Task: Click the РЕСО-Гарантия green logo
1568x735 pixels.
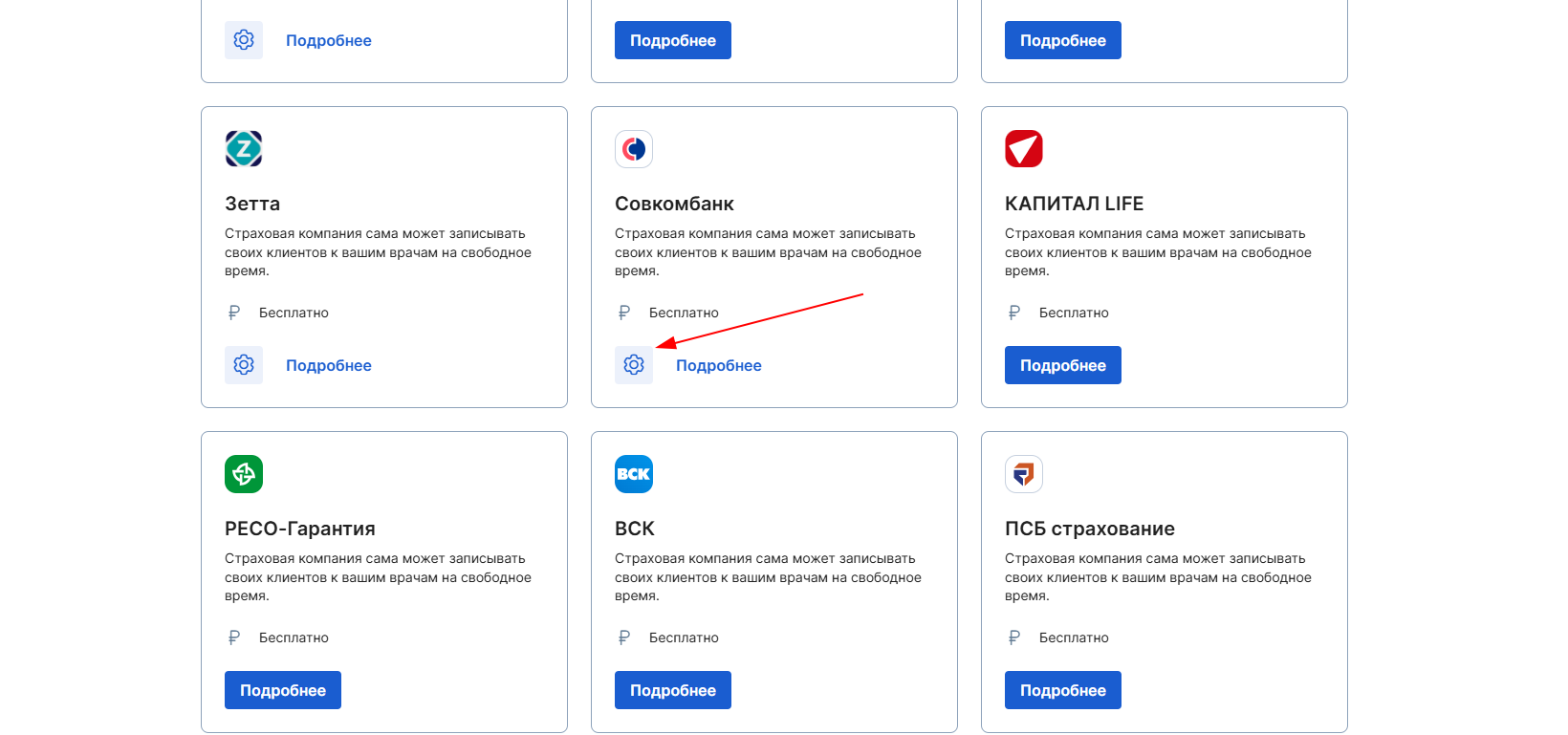Action: 244,474
